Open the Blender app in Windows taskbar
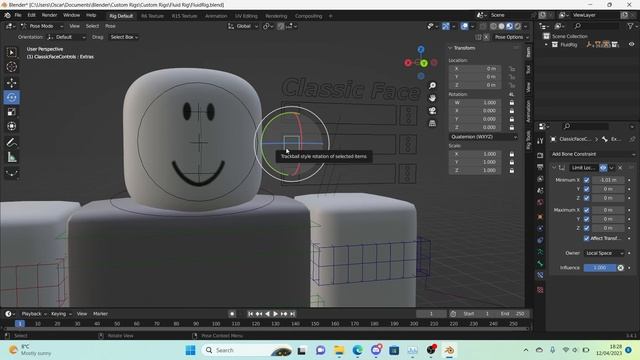 click(x=449, y=350)
